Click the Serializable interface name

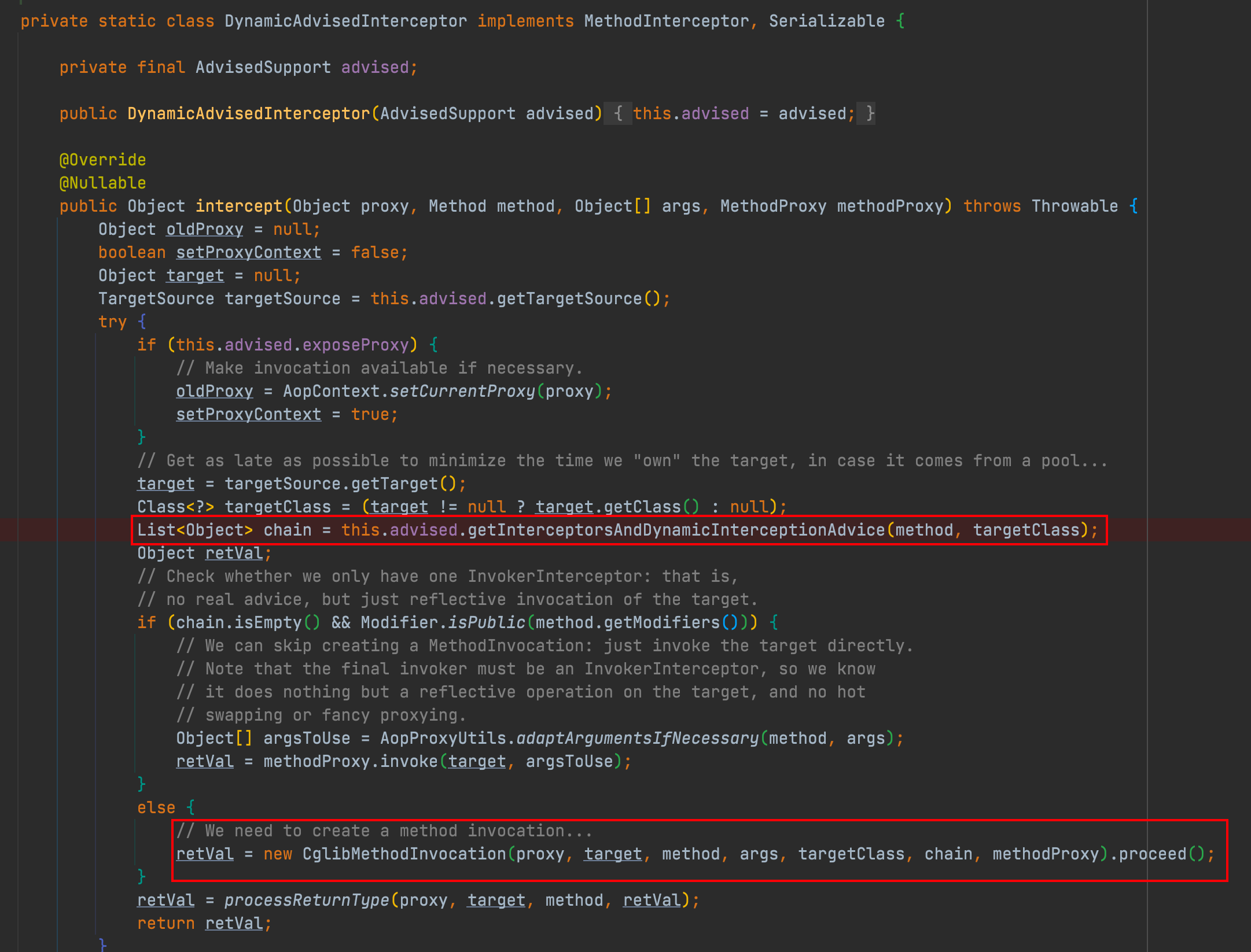point(826,21)
